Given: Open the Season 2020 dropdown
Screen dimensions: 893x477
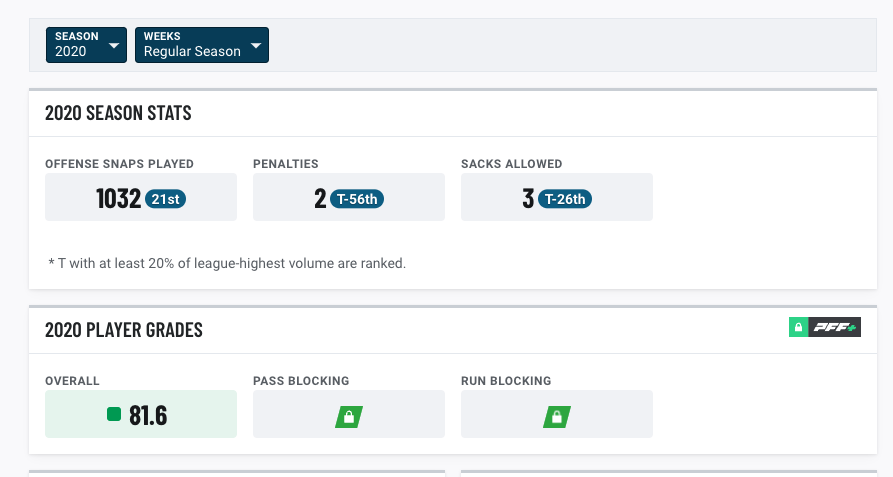Looking at the screenshot, I should 86,45.
